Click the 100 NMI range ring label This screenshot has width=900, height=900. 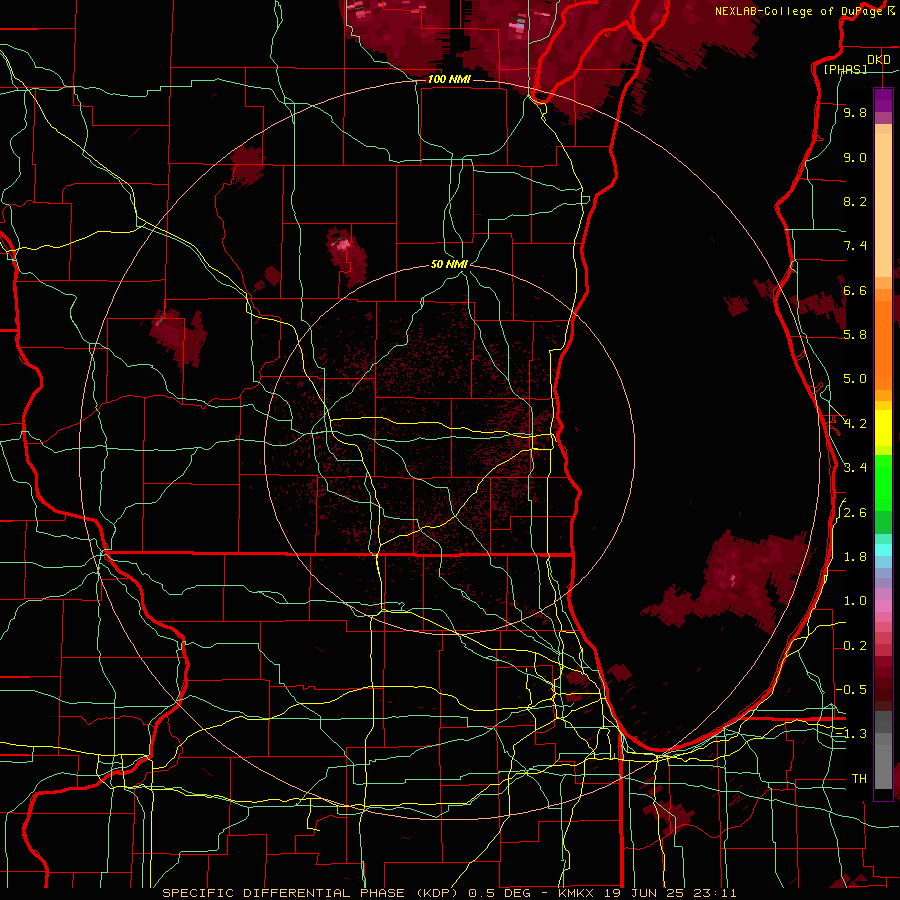coord(449,79)
